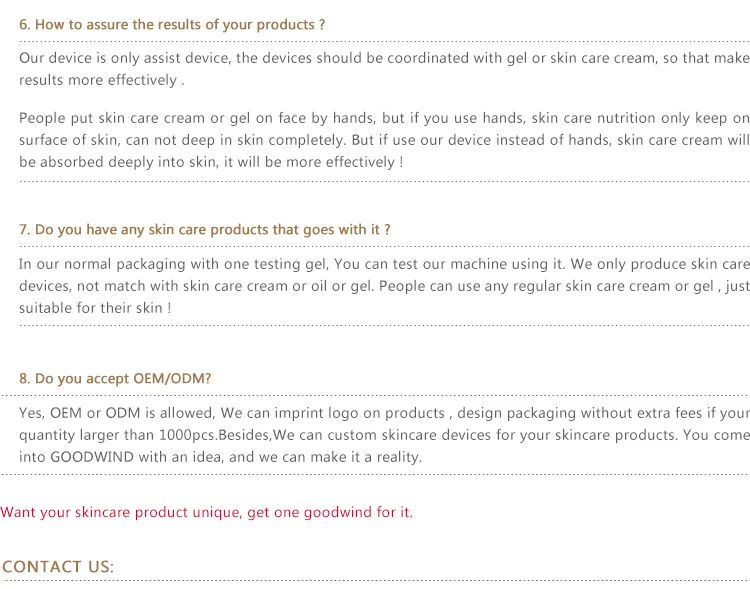
Task: Click the dotted line under question 8 heading
Action: tap(384, 397)
